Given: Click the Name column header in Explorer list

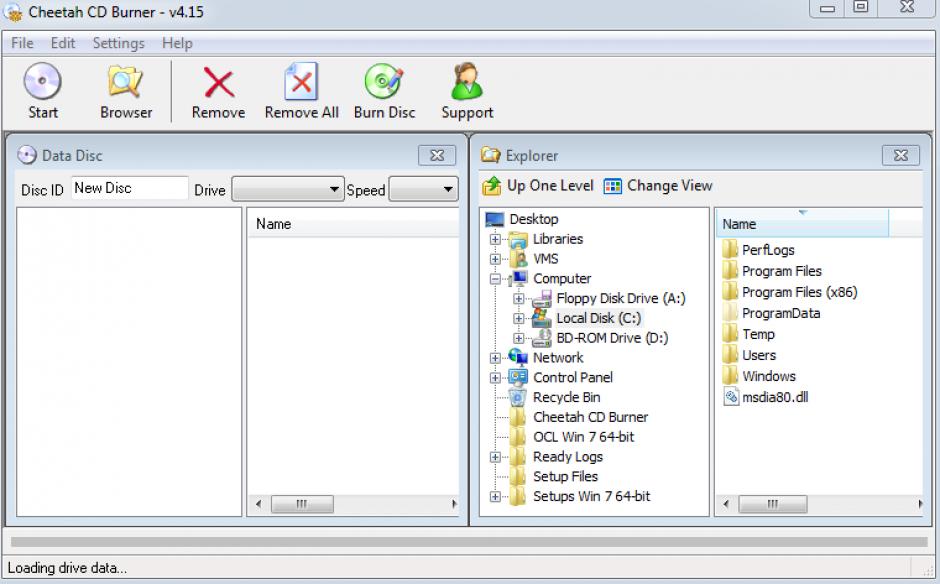Looking at the screenshot, I should coord(802,224).
